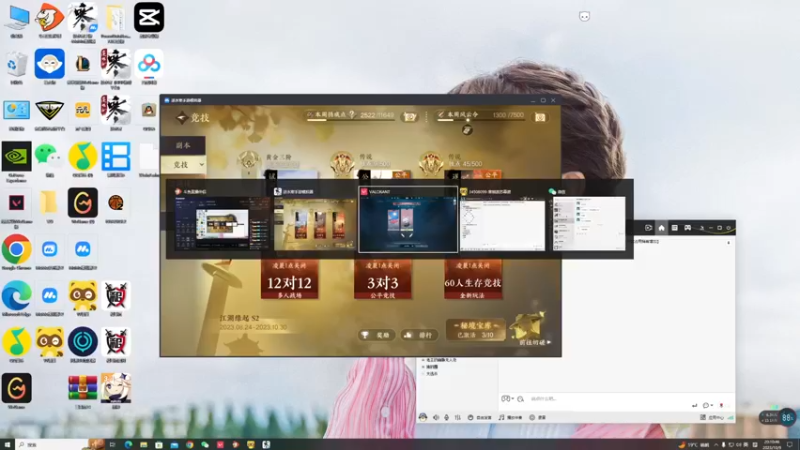The width and height of the screenshot is (800, 450).
Task: Launch Microsoft Edge from the desktop
Action: pyautogui.click(x=17, y=295)
